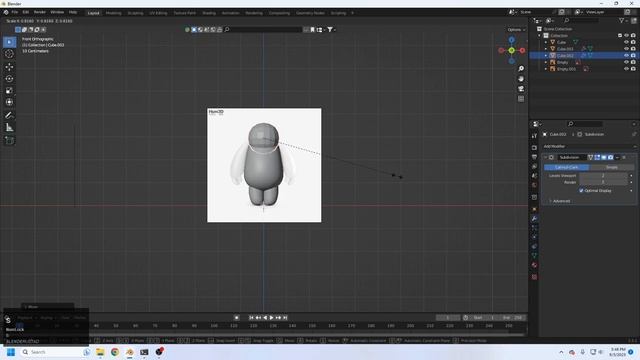
Task: Switch perspective/orthographic grid icon
Action: pyautogui.click(x=521, y=99)
